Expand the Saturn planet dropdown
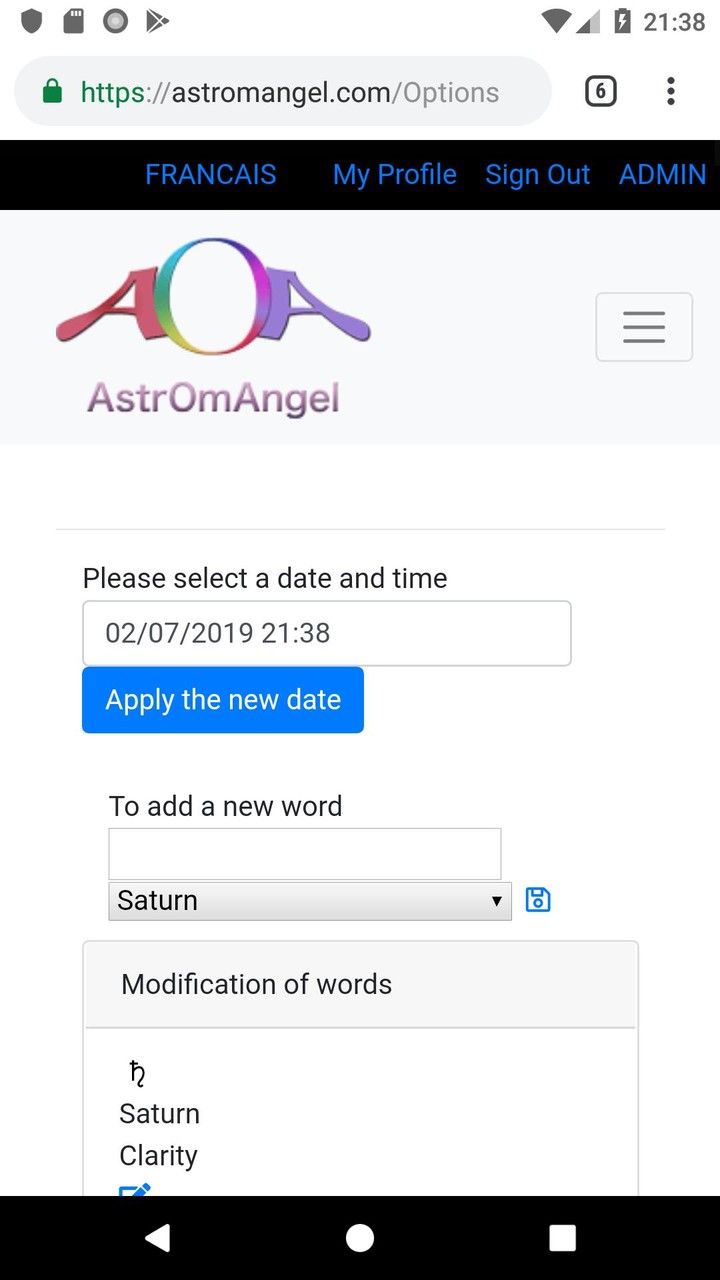Image resolution: width=720 pixels, height=1280 pixels. [310, 901]
